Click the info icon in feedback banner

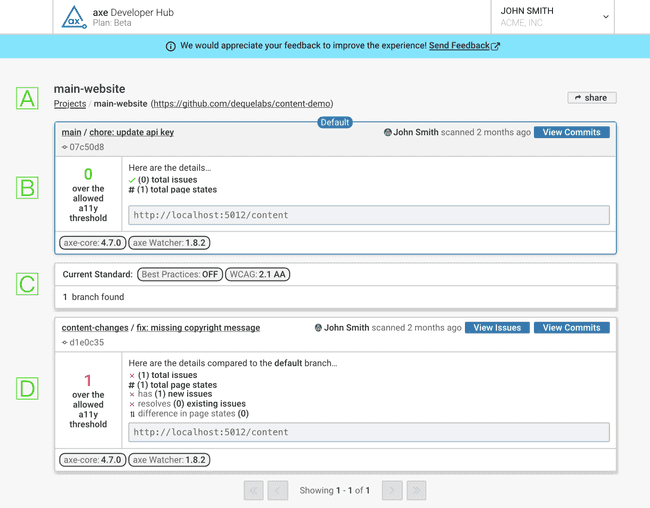[171, 46]
